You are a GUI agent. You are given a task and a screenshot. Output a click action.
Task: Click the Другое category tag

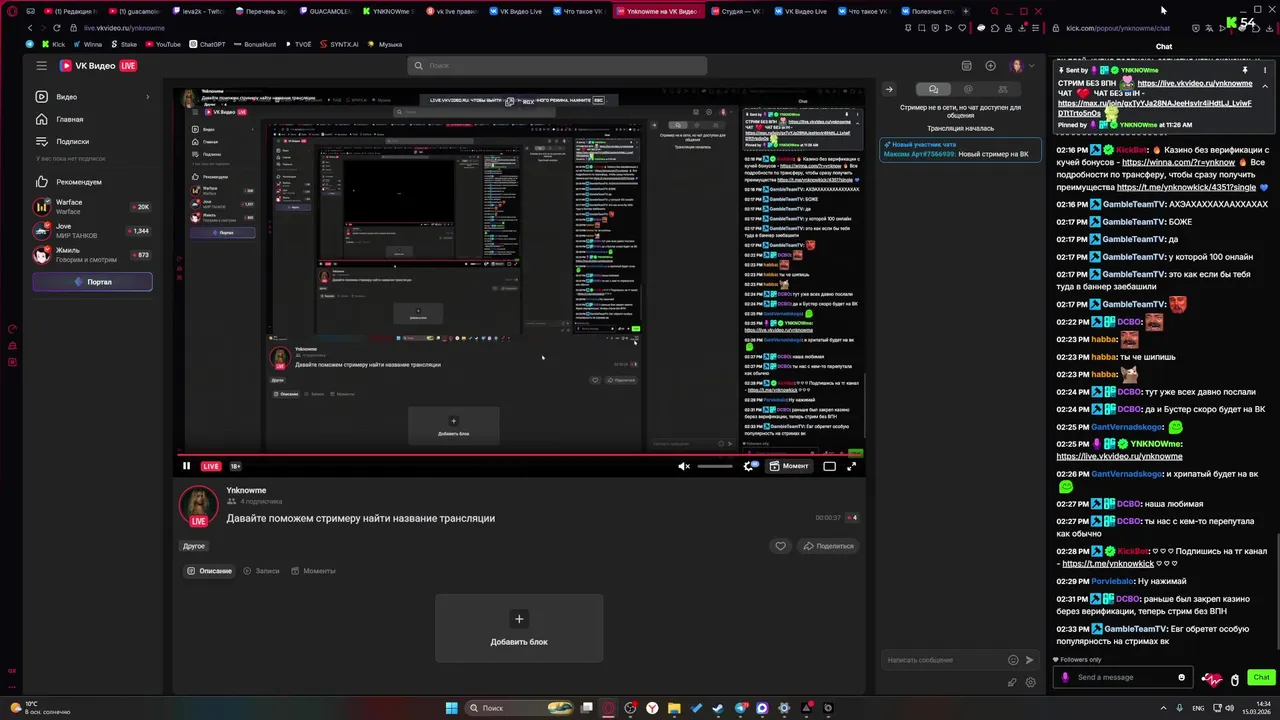194,546
